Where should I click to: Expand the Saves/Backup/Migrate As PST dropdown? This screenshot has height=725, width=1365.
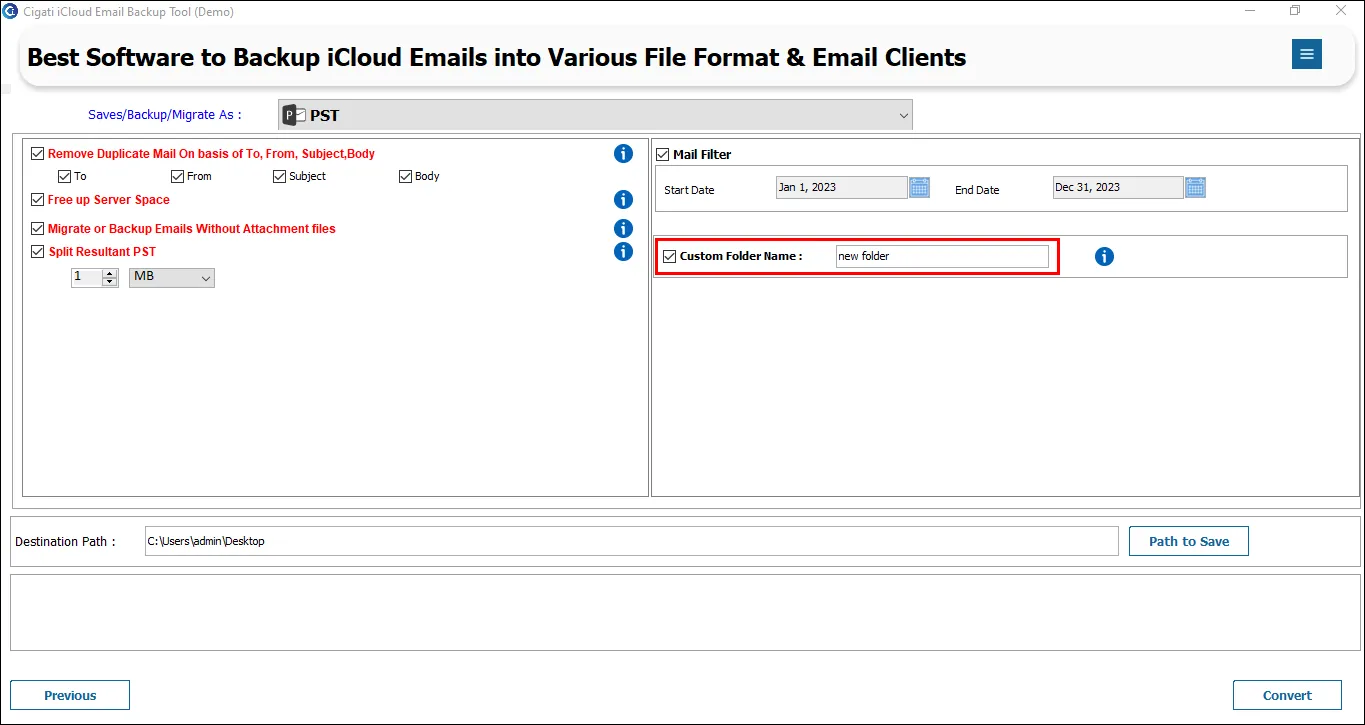click(595, 115)
